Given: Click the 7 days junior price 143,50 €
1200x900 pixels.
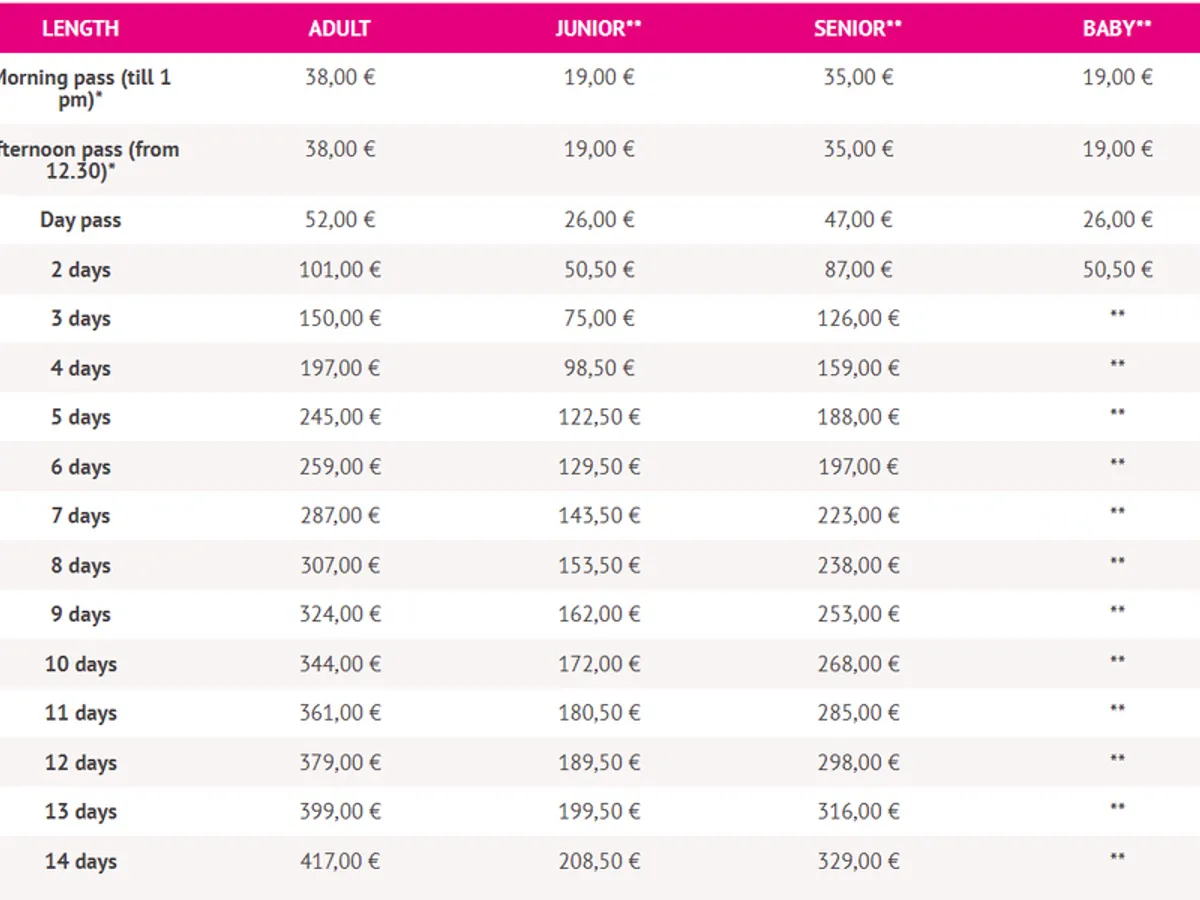Looking at the screenshot, I should click(598, 516).
